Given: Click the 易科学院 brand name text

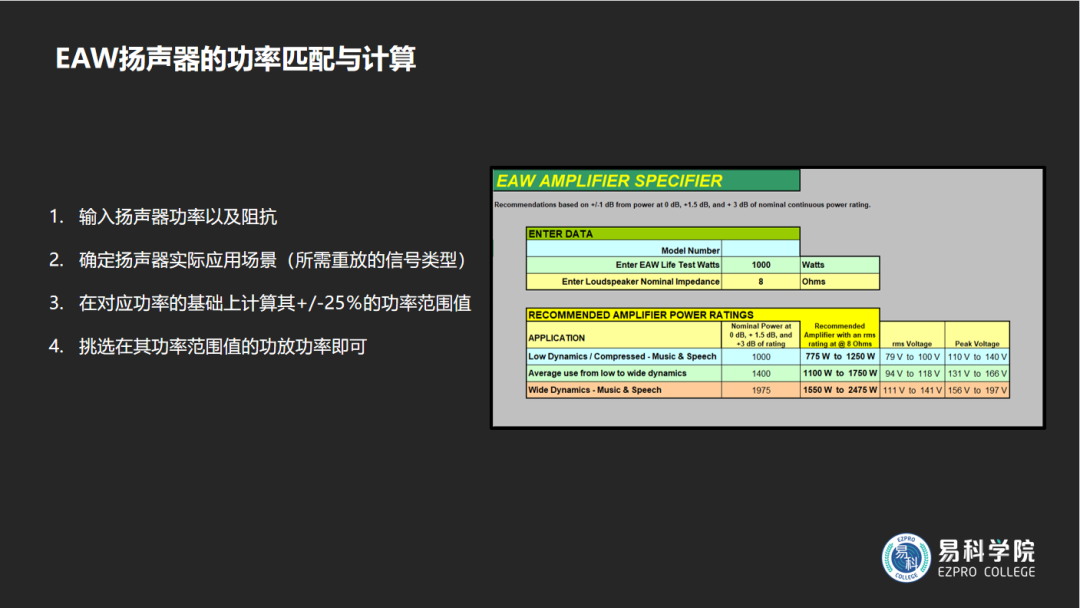Looking at the screenshot, I should (986, 551).
